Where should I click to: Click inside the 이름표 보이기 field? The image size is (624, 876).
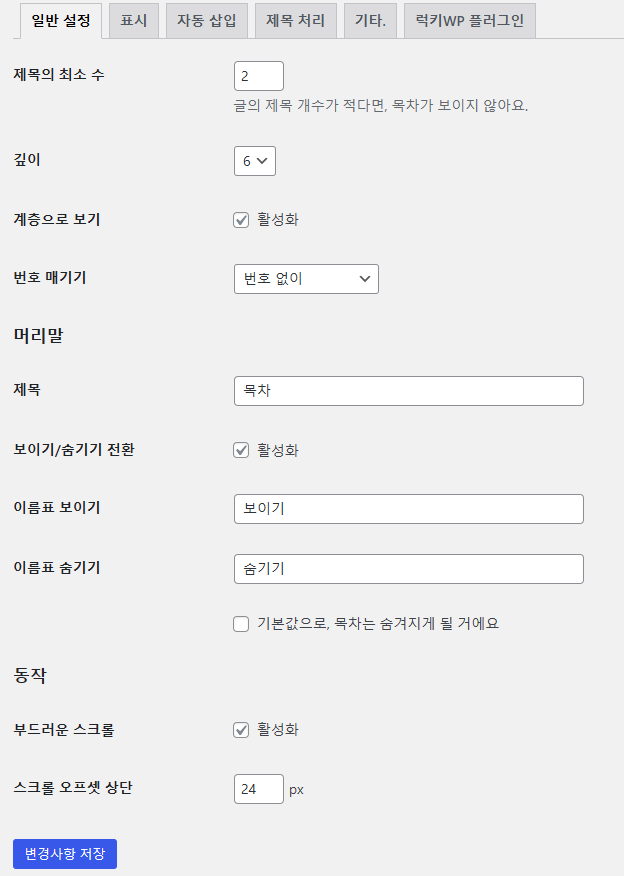408,508
